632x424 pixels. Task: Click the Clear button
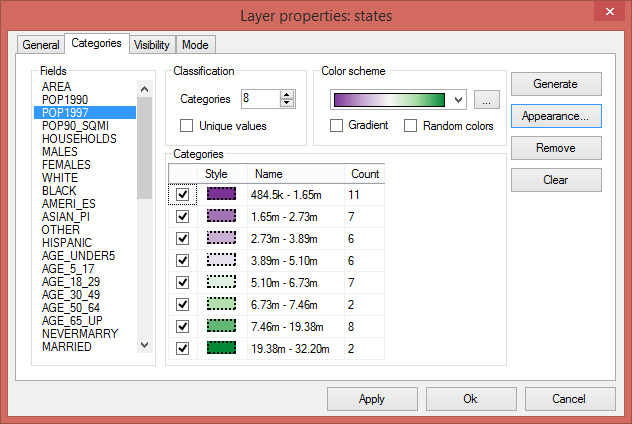click(x=556, y=180)
